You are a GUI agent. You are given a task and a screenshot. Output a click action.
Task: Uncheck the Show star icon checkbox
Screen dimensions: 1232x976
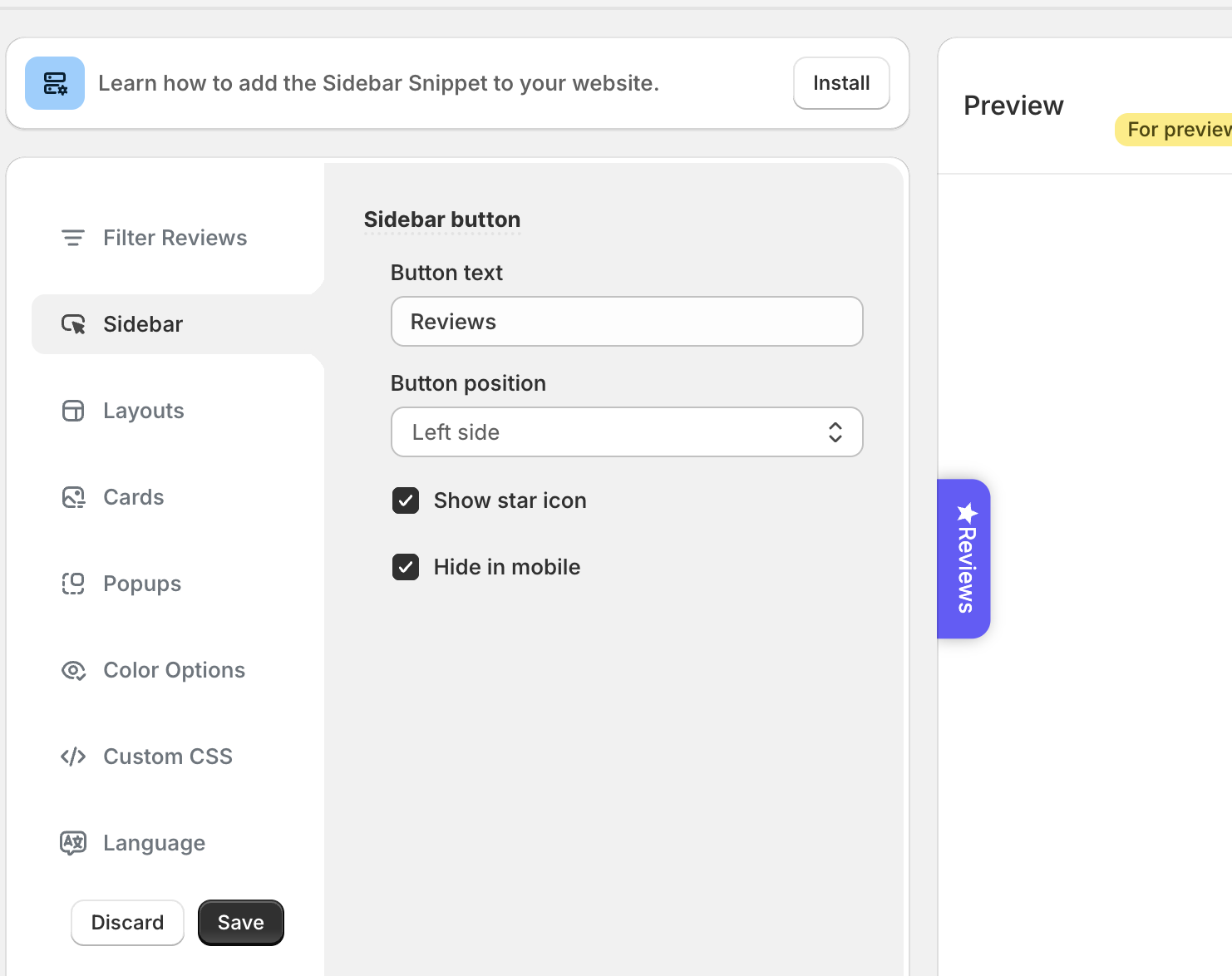click(x=406, y=500)
